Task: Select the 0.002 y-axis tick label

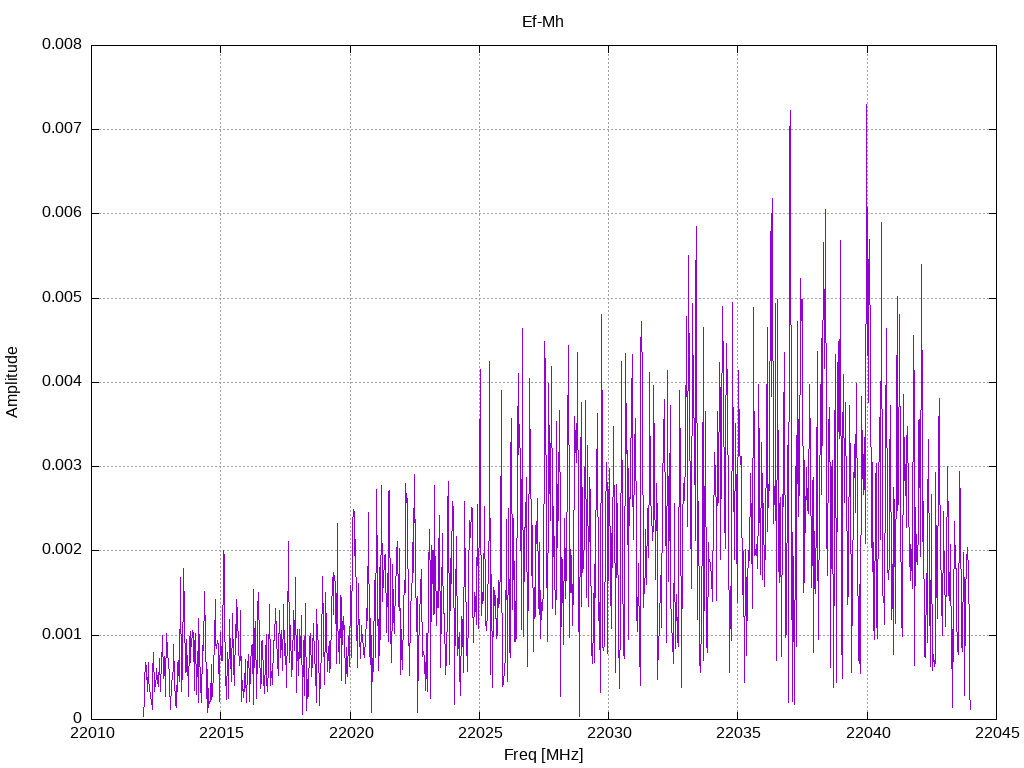Action: pos(61,550)
